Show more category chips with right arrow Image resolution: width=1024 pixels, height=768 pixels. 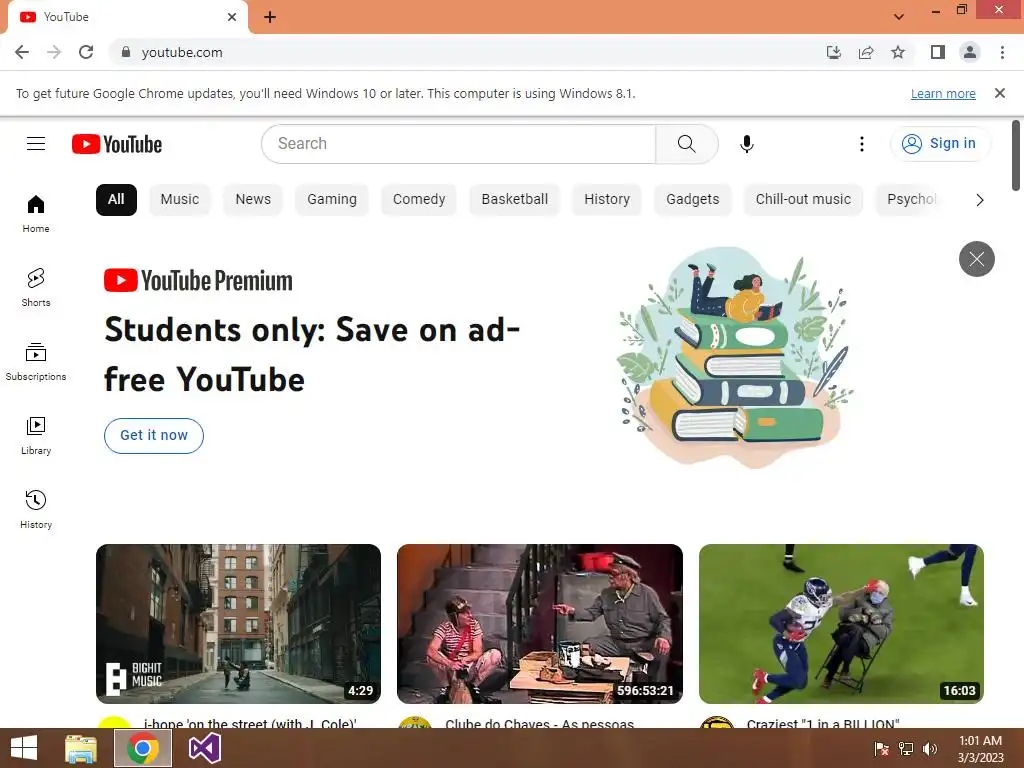[x=980, y=200]
